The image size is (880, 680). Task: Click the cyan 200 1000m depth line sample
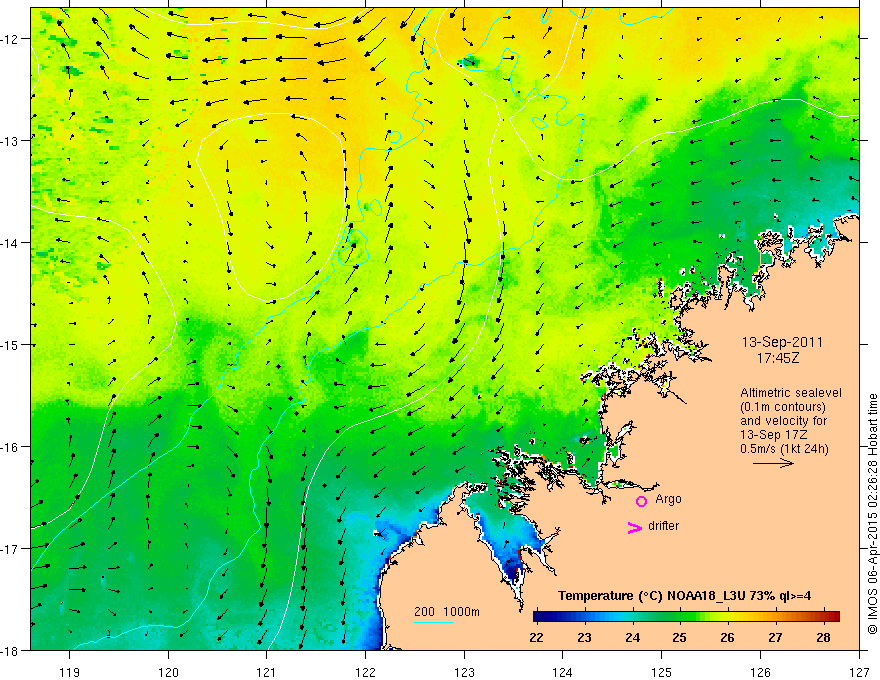434,622
